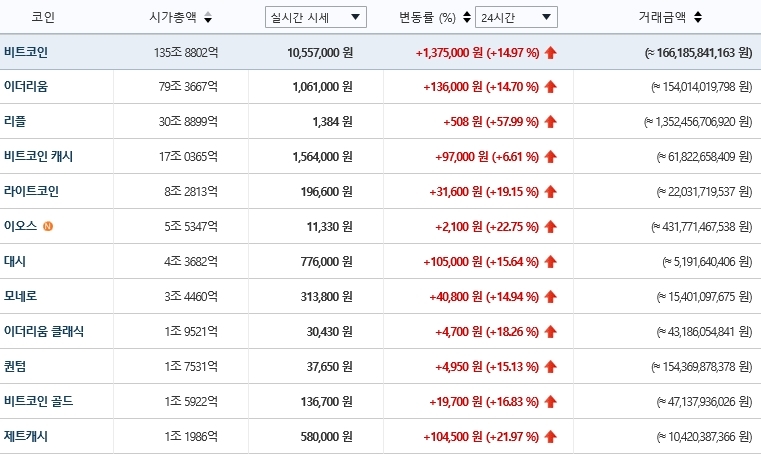Select the price 196,600 원
761x454 pixels.
pos(327,192)
